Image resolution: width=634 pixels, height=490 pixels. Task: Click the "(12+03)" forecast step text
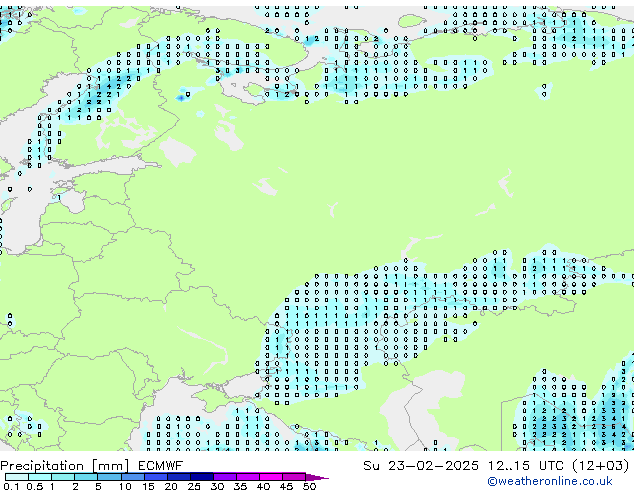coord(601,466)
